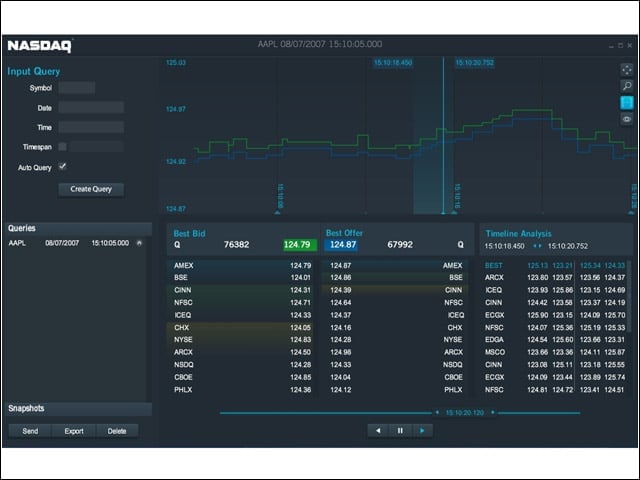Open the Snapshots panel header

tap(80, 409)
